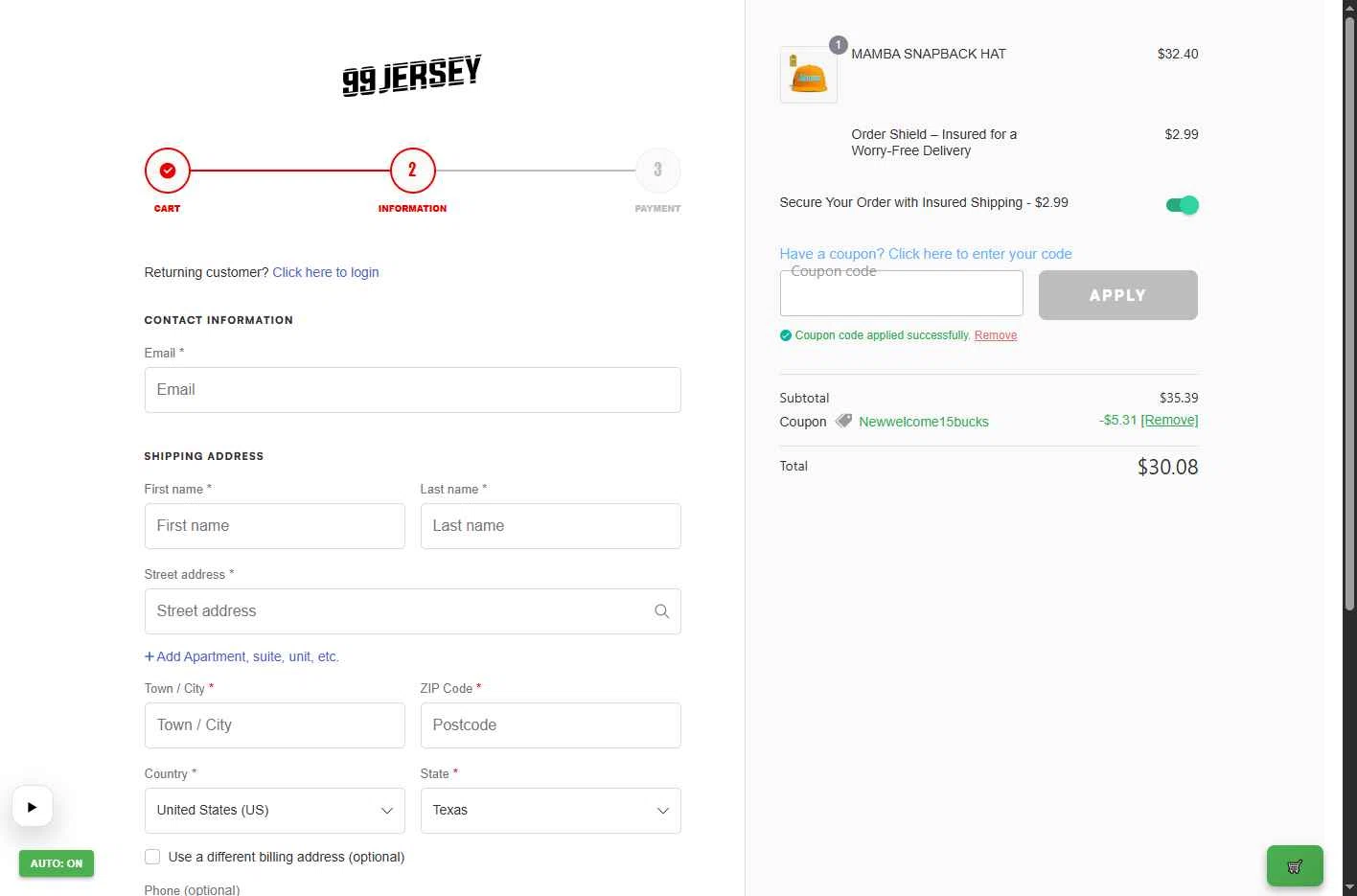Click the CART step label
1357x896 pixels.
[168, 208]
